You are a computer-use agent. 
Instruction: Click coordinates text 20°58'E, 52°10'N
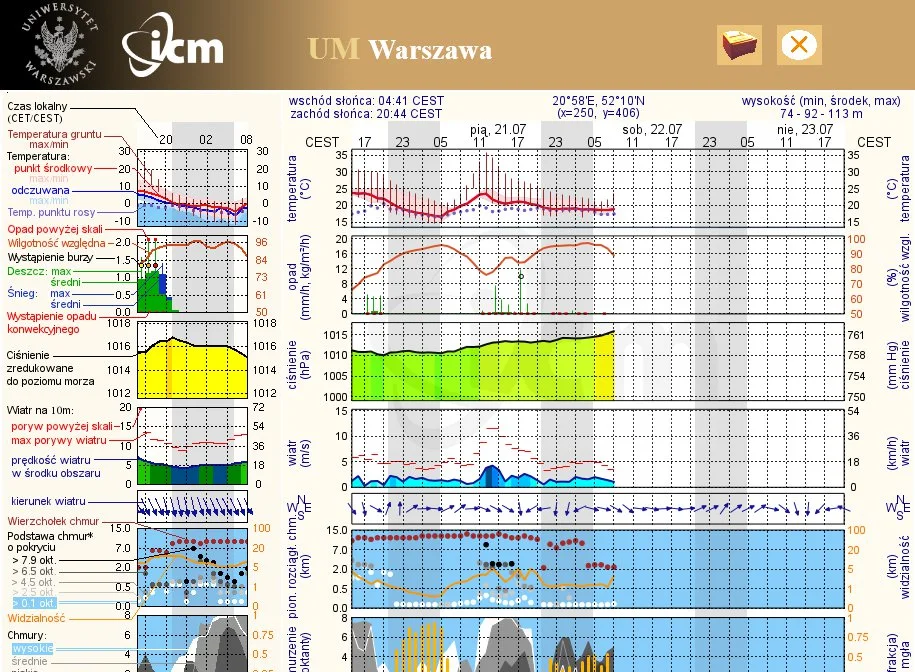[598, 101]
